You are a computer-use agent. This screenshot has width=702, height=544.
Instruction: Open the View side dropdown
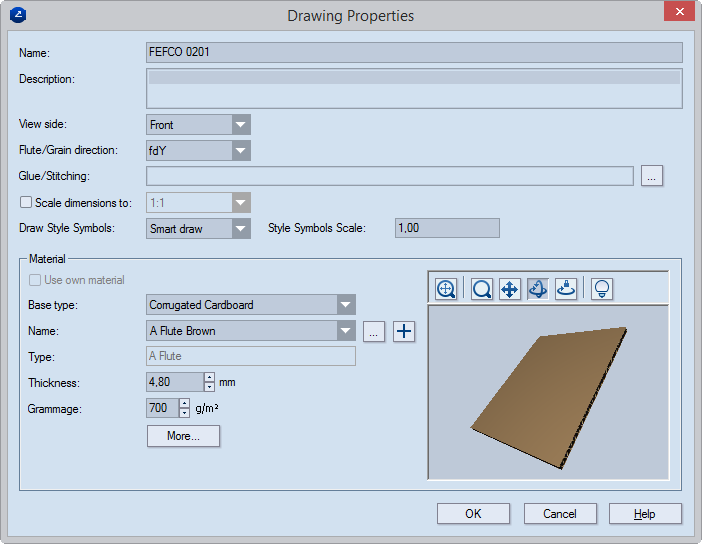240,125
